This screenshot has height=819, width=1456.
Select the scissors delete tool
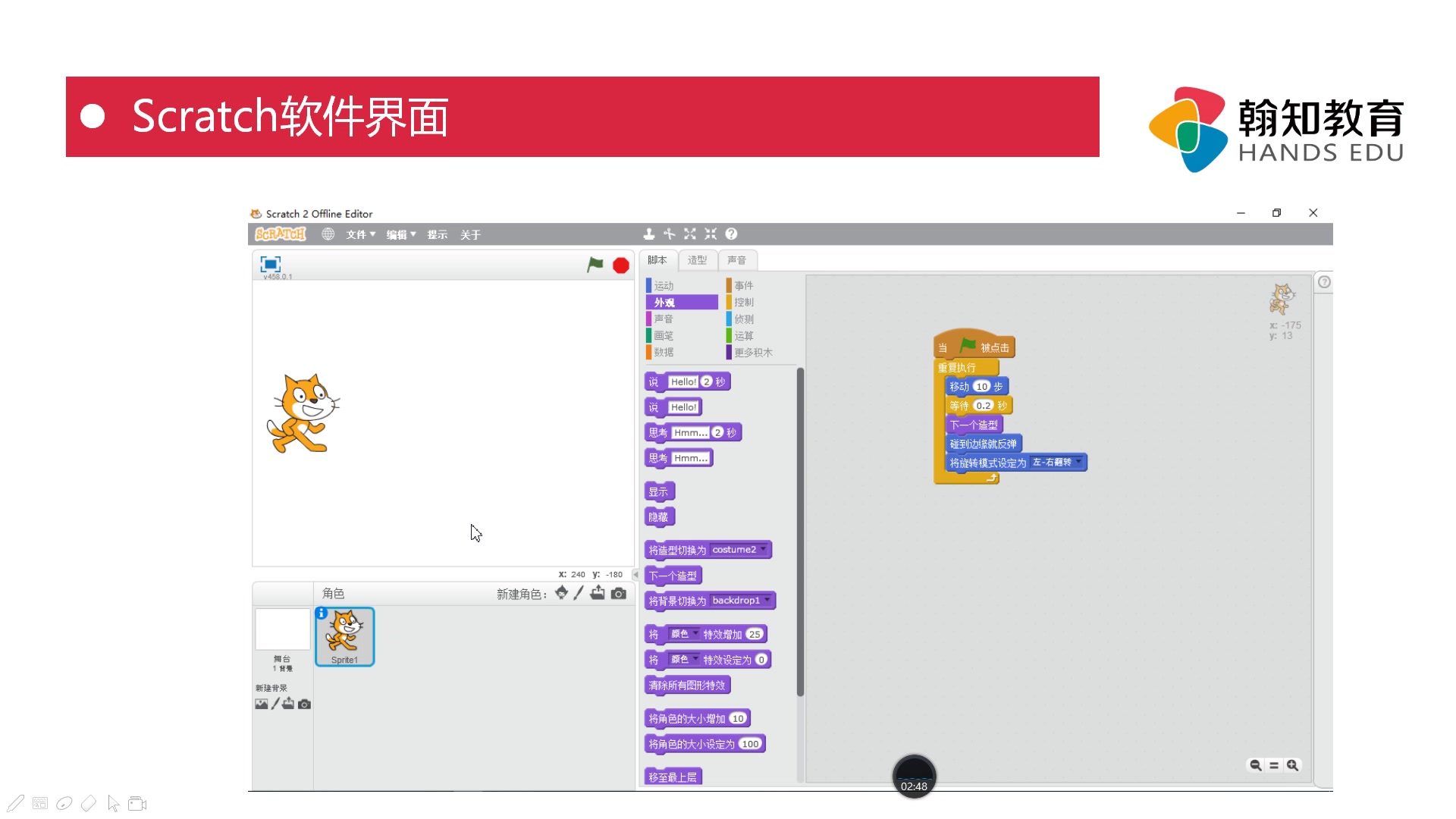pyautogui.click(x=670, y=234)
